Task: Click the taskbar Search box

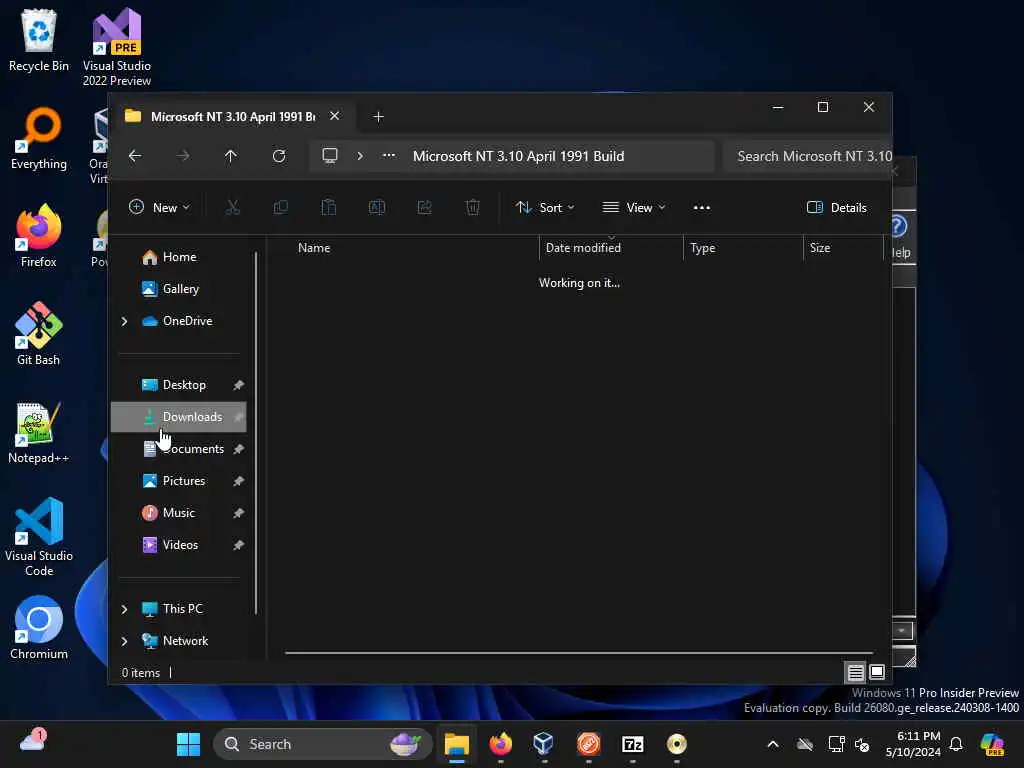Action: [x=323, y=744]
